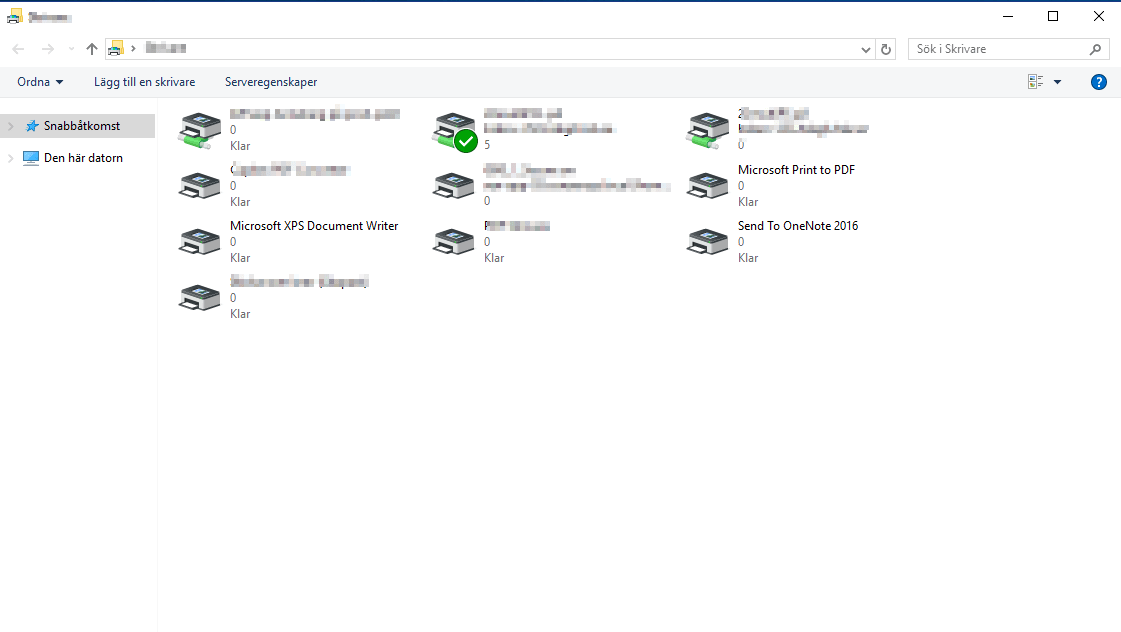Open the Ordna dropdown menu
This screenshot has height=632, width=1121.
click(39, 81)
